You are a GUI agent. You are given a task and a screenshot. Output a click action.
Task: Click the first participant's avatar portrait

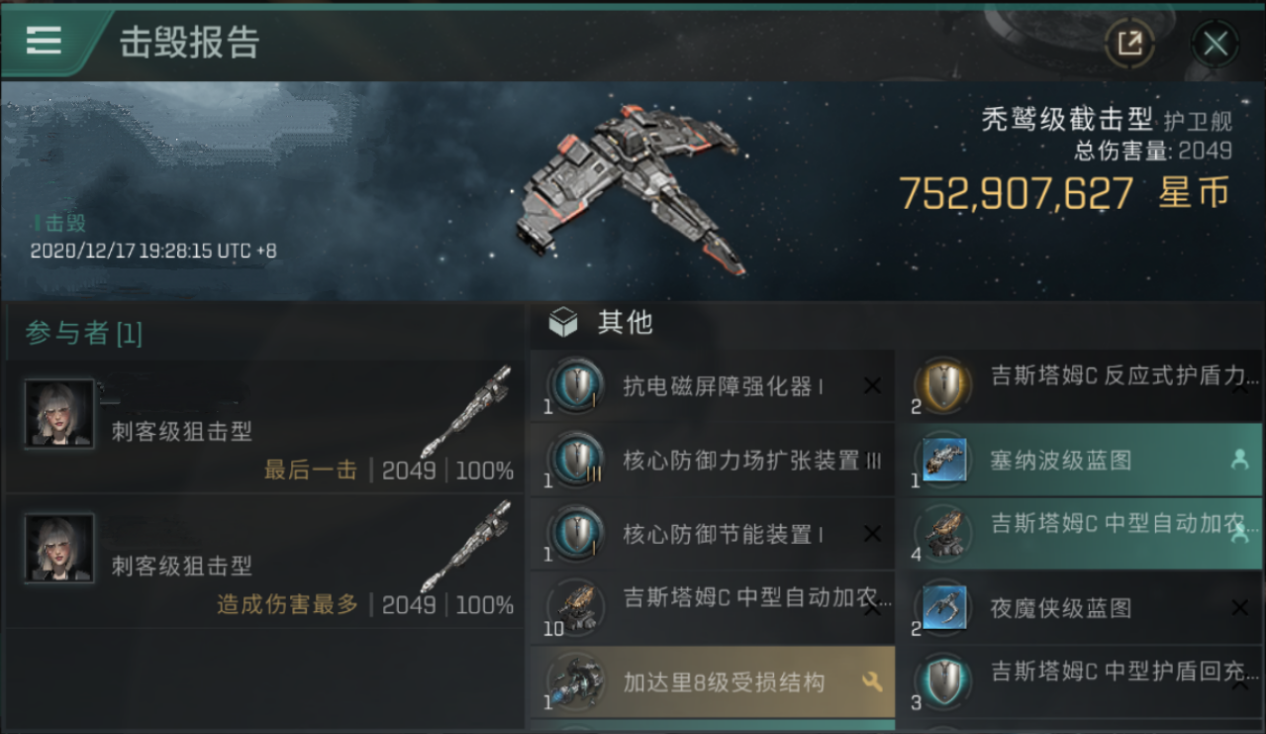[x=60, y=413]
